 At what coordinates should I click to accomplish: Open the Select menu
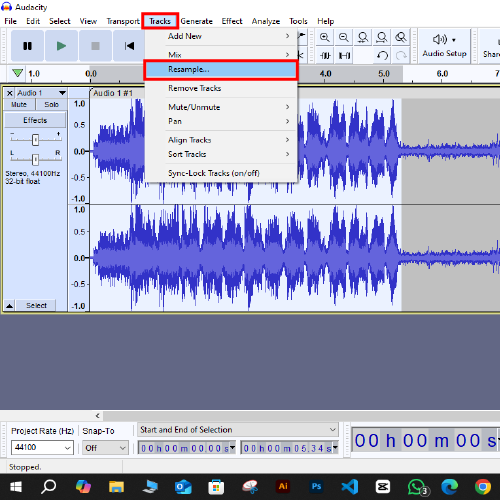(60, 21)
